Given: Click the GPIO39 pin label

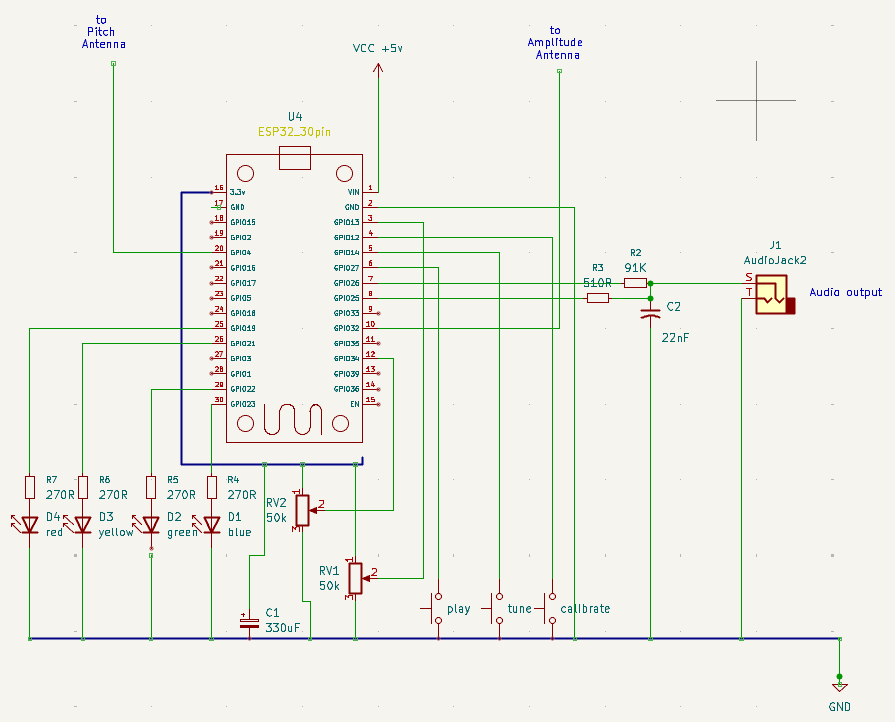Looking at the screenshot, I should click(346, 374).
